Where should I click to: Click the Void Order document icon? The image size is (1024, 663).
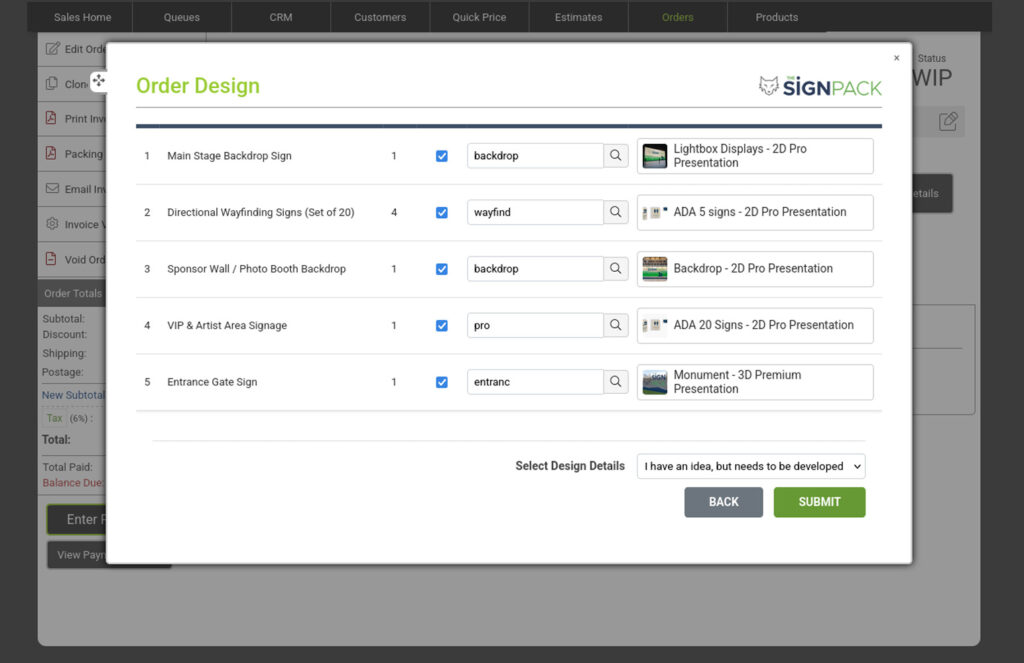pyautogui.click(x=51, y=259)
